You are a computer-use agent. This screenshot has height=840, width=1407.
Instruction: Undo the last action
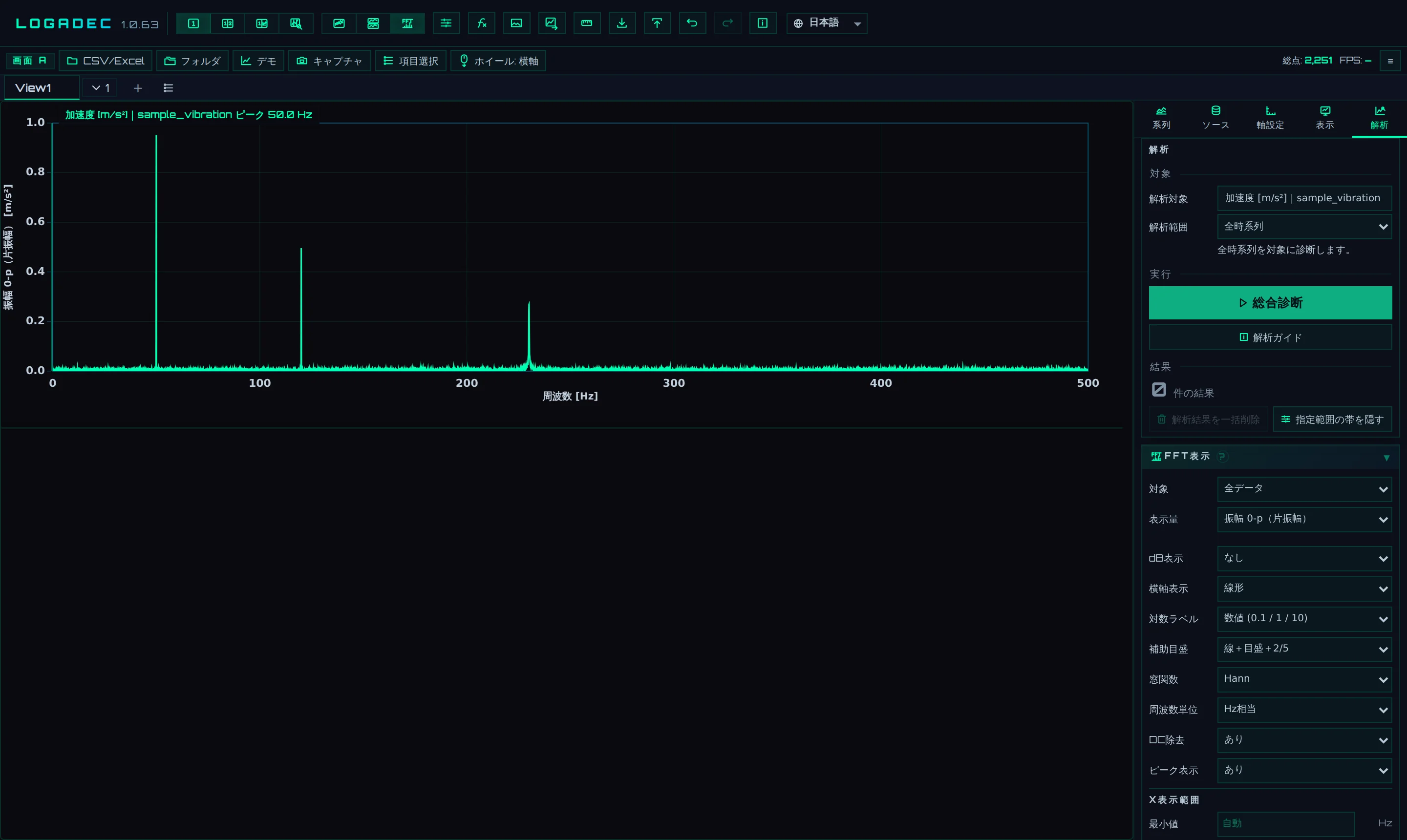pos(692,23)
